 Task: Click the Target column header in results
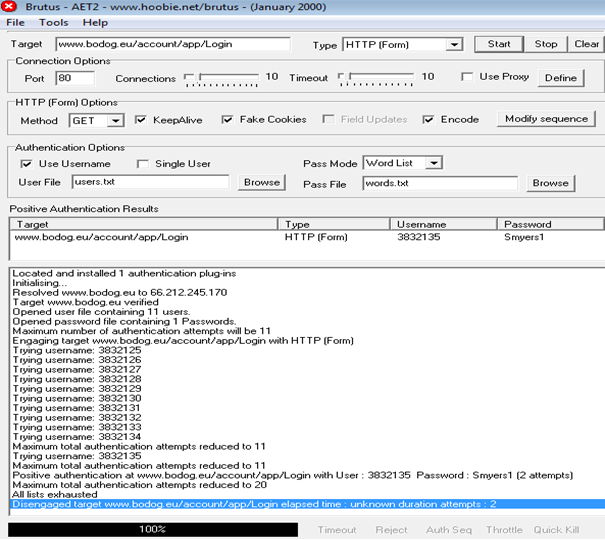point(144,224)
